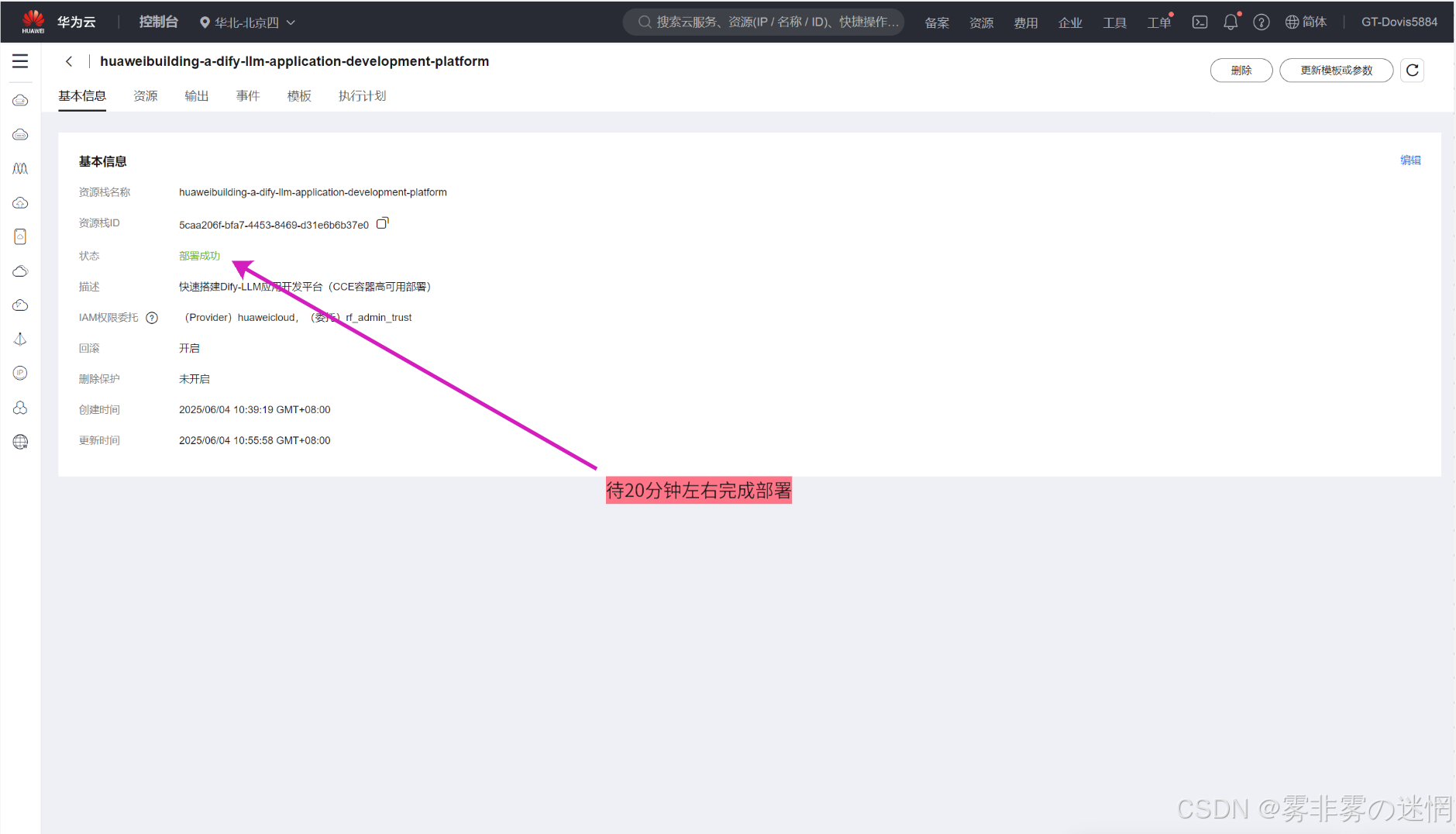This screenshot has width=1456, height=834.
Task: Open the Elastic IP circle icon
Action: (20, 373)
